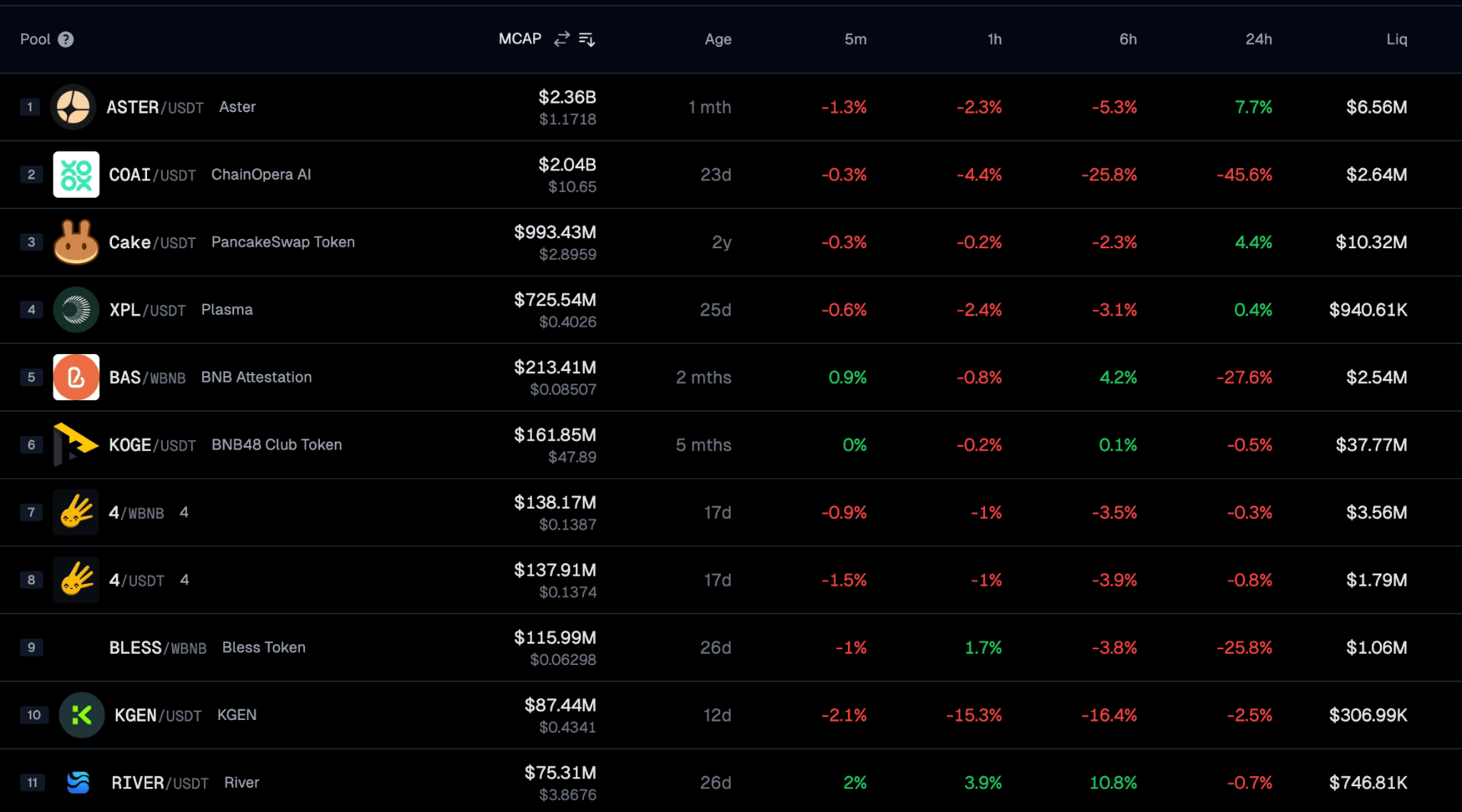Open the ASTER/USDT pool pair
Image resolution: width=1462 pixels, height=812 pixels.
(155, 107)
